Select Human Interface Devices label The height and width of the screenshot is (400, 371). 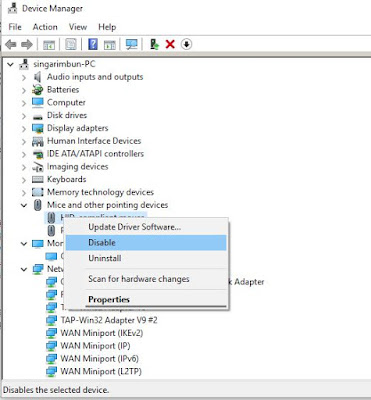point(94,141)
